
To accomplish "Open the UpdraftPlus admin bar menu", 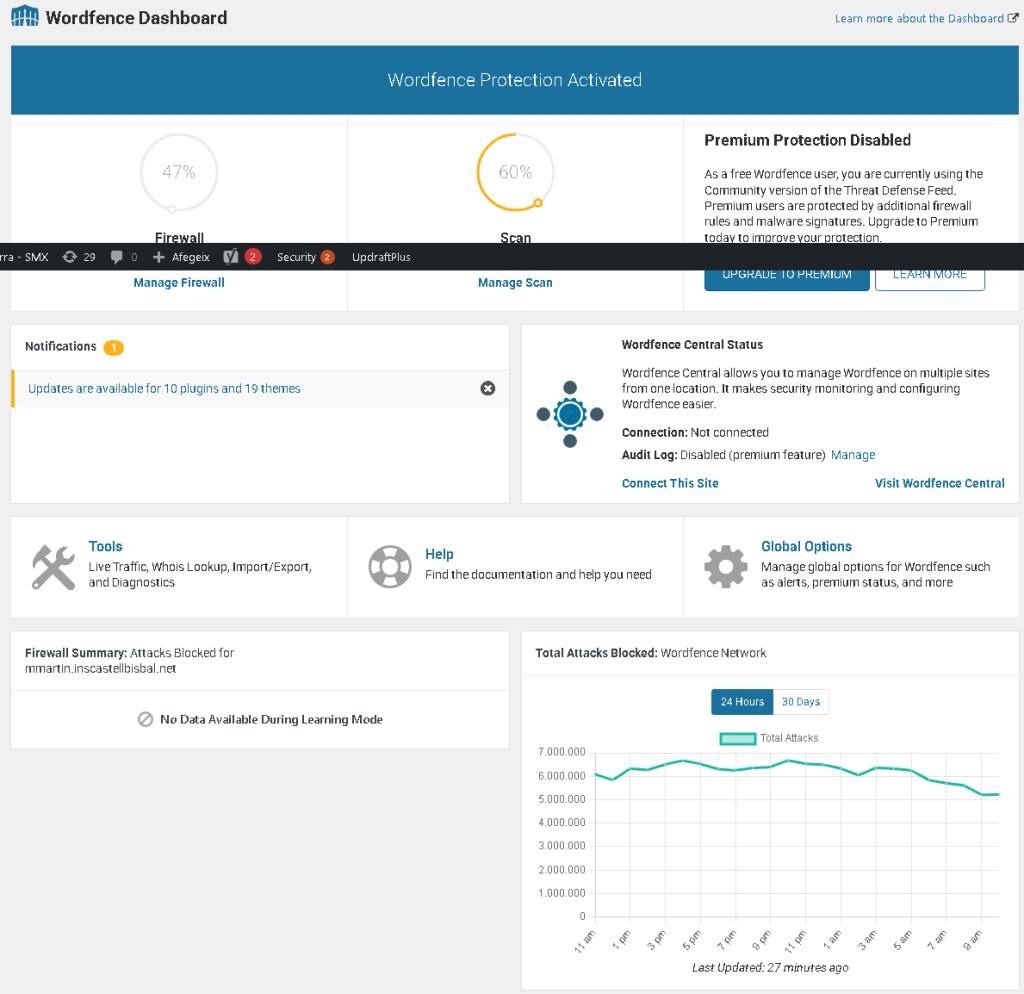I will tap(381, 257).
